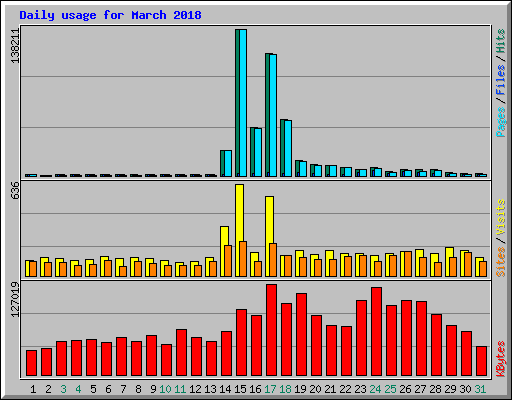Screen dimensions: 512x400
Task: Click the 636 visits axis value
Action: (x=15, y=191)
